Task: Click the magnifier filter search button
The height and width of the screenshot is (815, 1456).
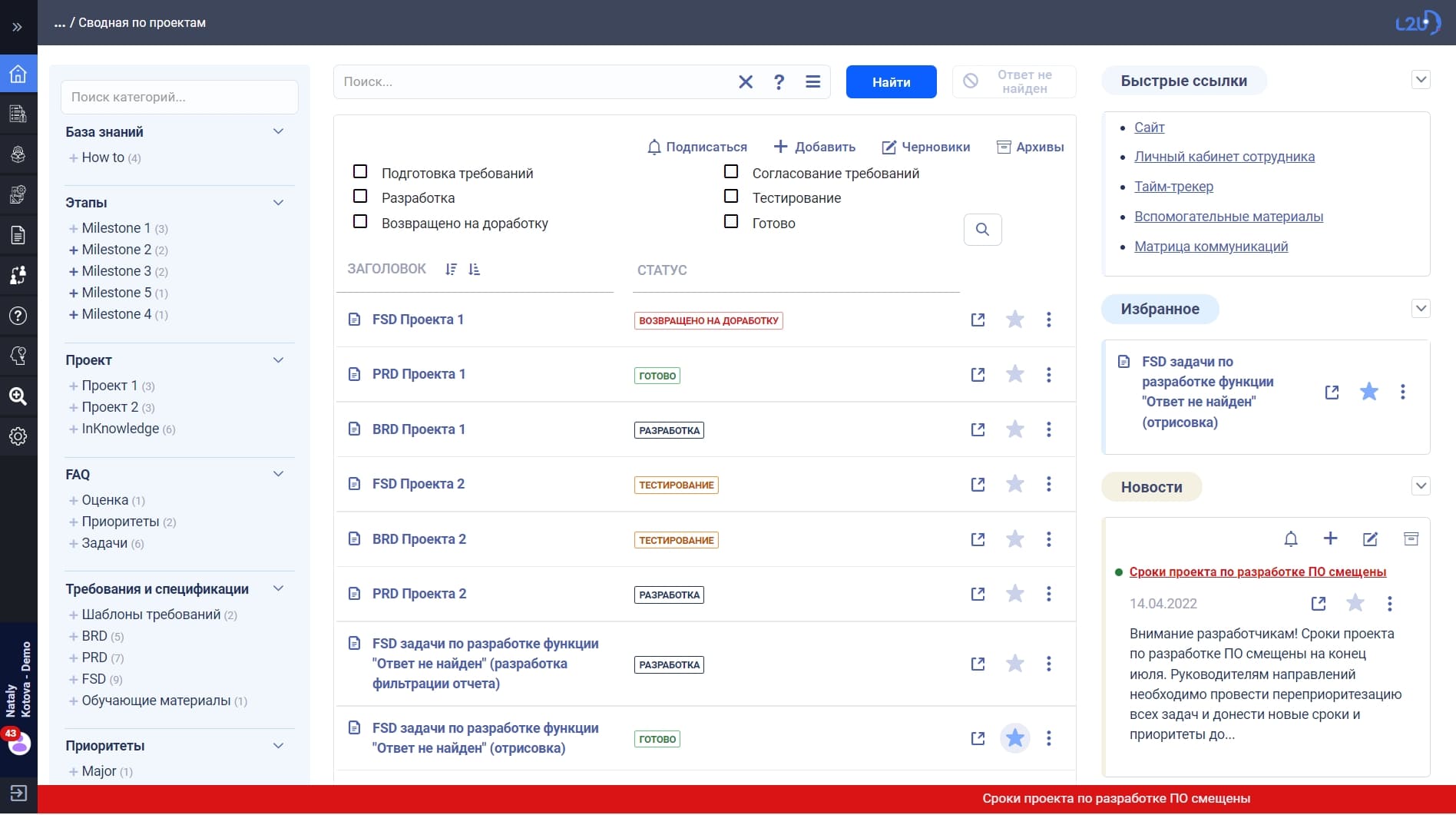Action: point(982,230)
